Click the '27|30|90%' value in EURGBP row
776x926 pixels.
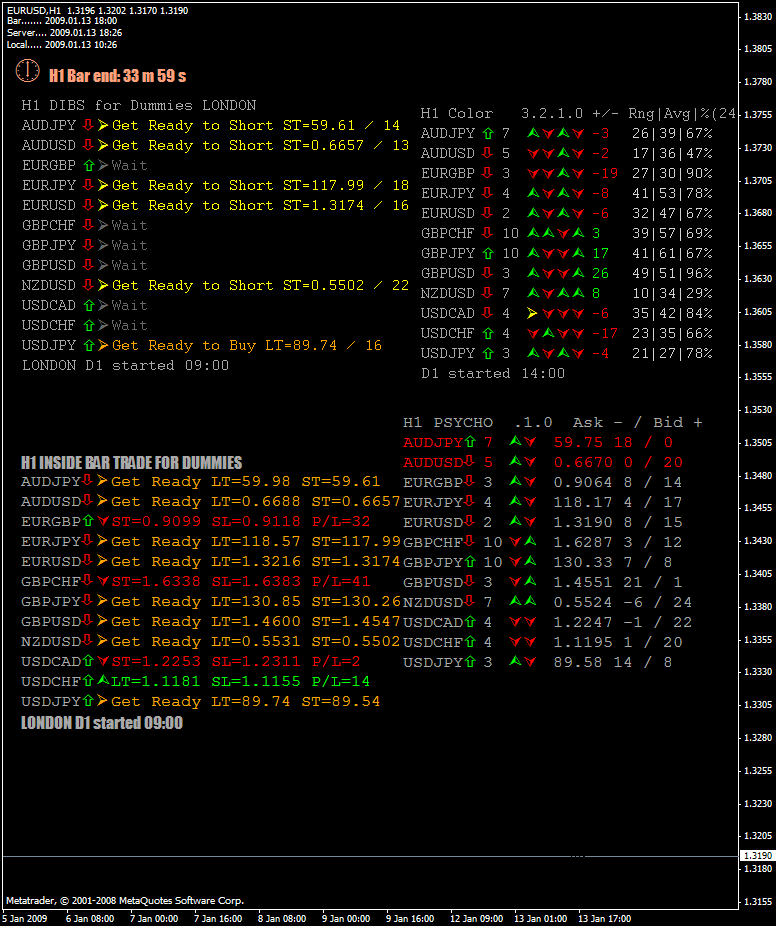click(672, 173)
